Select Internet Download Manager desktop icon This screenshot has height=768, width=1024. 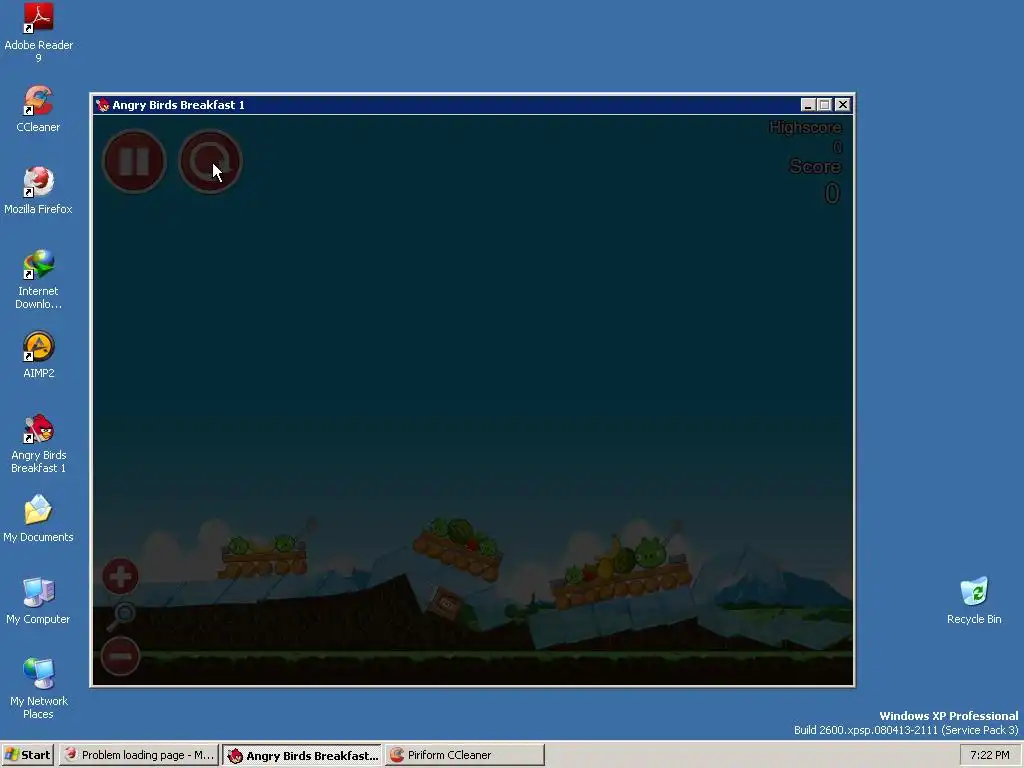coord(38,280)
